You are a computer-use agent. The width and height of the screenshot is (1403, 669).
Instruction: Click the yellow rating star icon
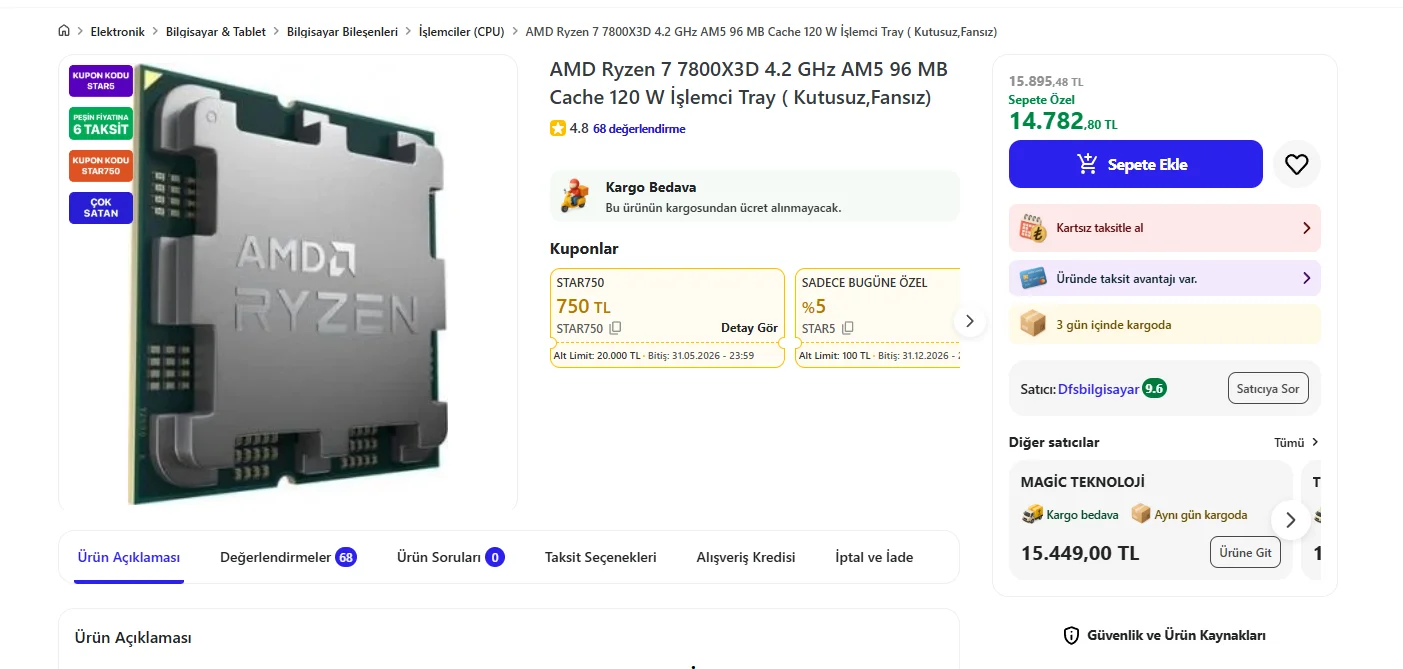coord(557,129)
